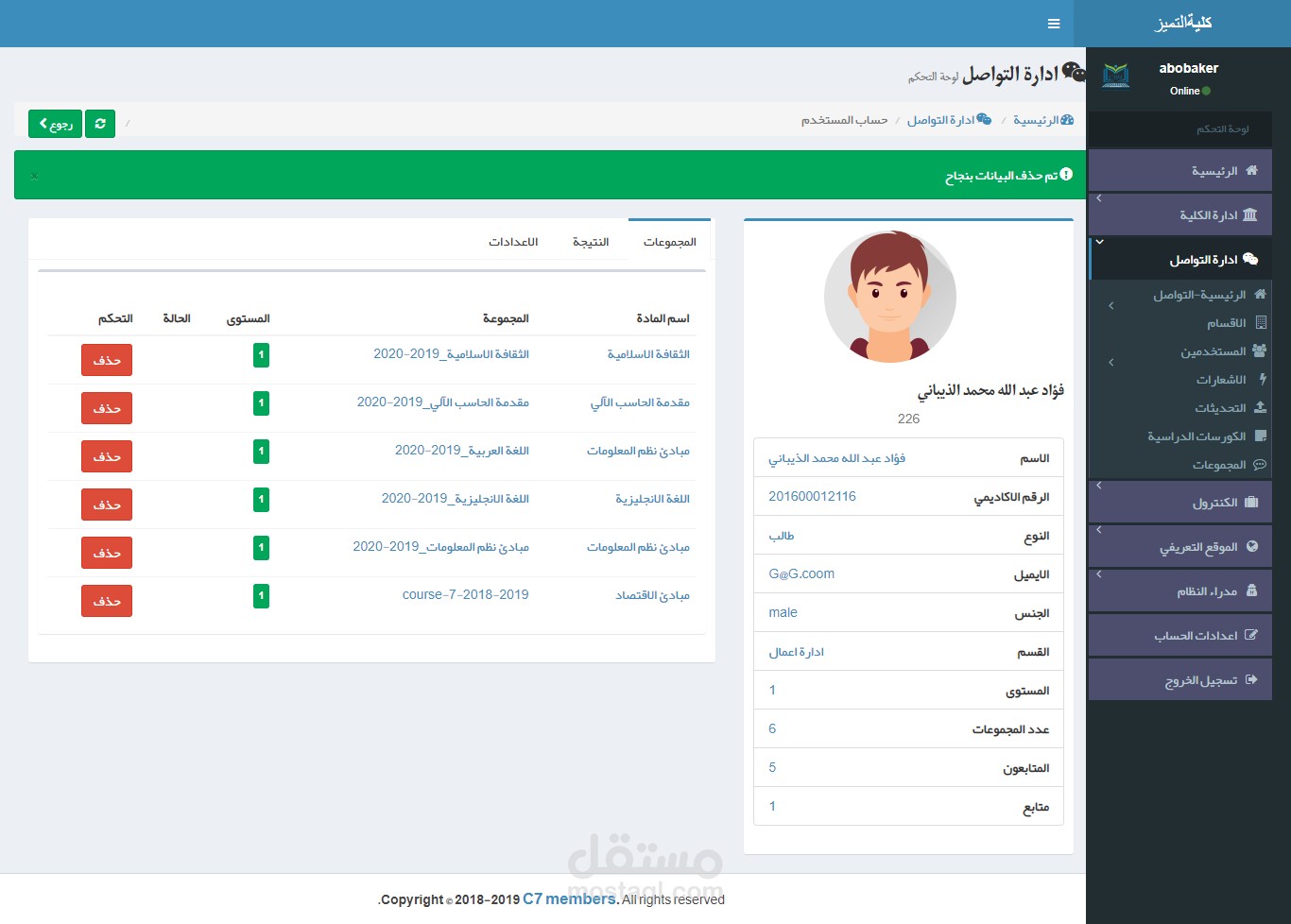
Task: Open the الاعدادات tab
Action: click(x=513, y=242)
